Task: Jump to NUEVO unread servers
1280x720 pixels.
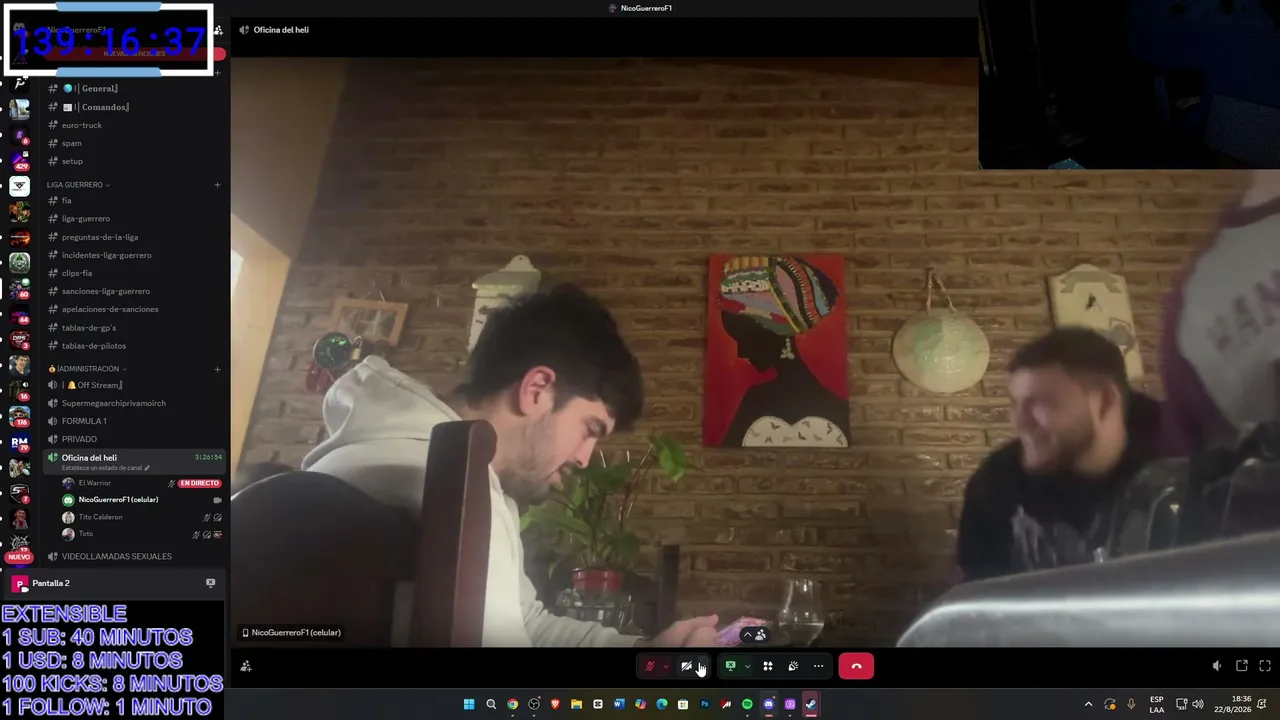Action: point(18,557)
